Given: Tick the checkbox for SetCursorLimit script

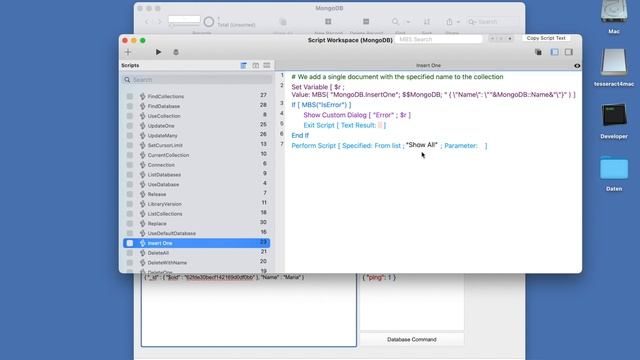Looking at the screenshot, I should [x=130, y=145].
